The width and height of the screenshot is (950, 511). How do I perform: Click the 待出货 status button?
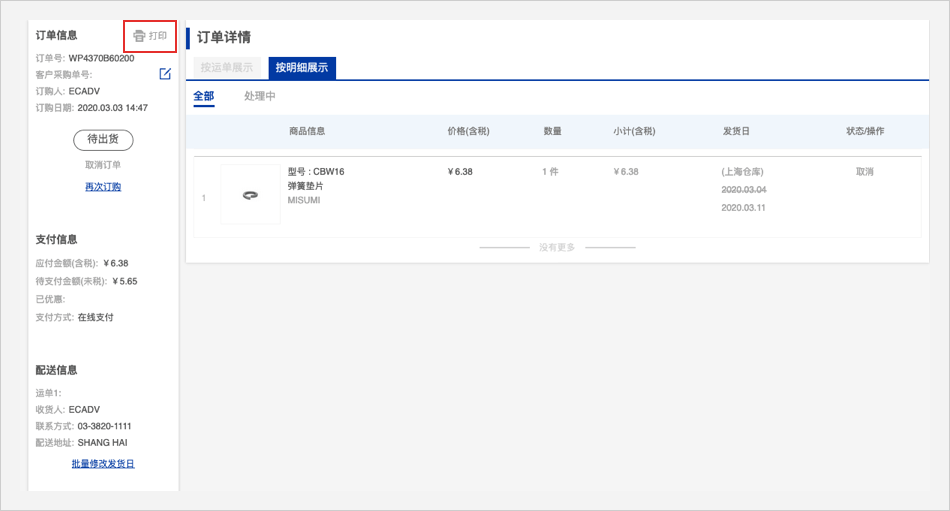pyautogui.click(x=103, y=140)
